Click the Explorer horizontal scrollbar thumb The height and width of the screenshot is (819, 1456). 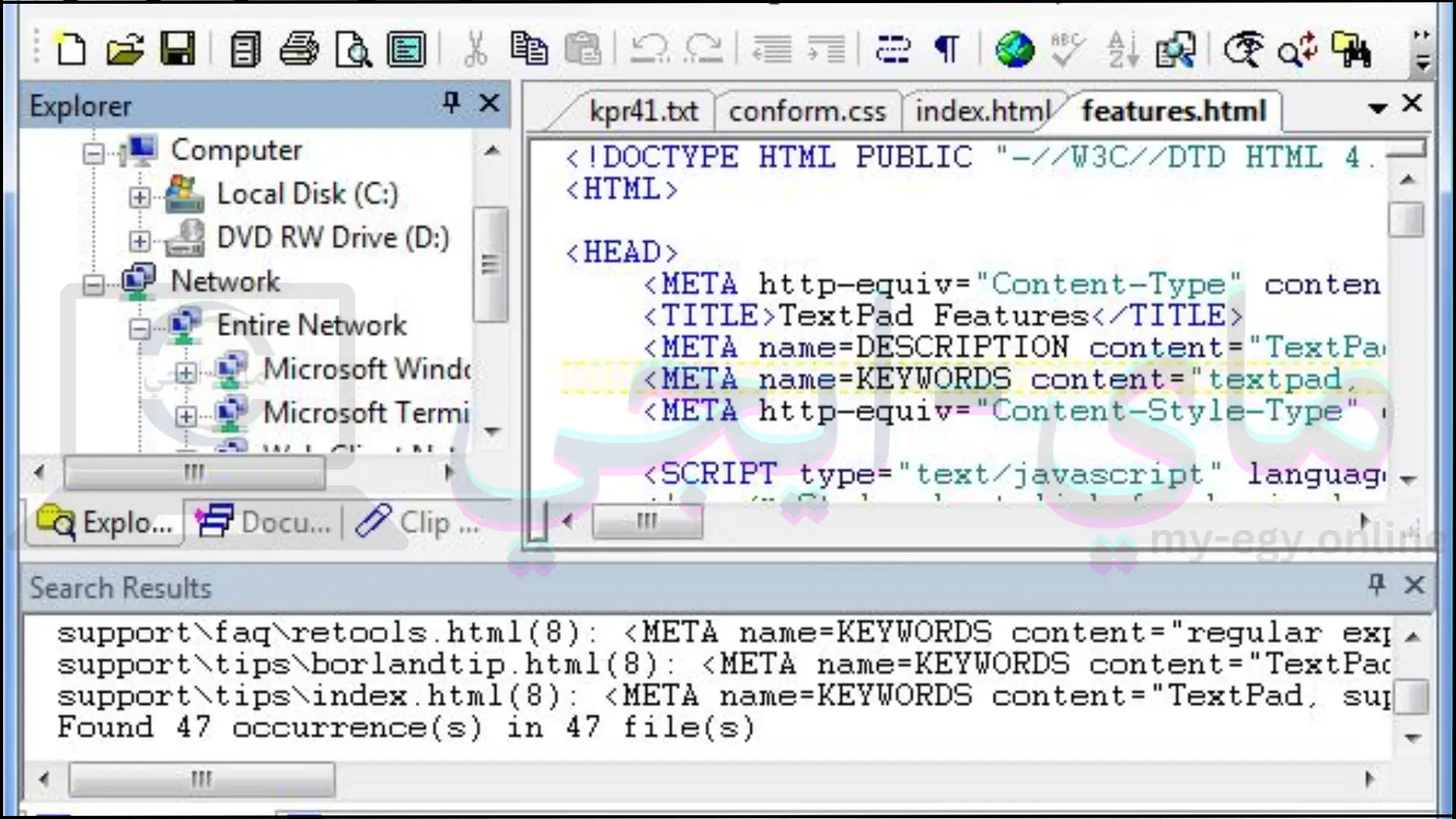(x=195, y=473)
